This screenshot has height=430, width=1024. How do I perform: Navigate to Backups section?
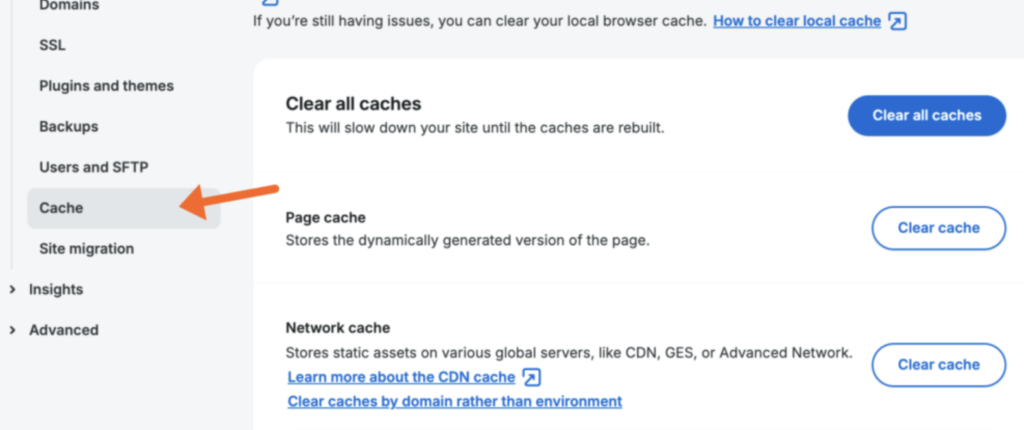coord(69,127)
